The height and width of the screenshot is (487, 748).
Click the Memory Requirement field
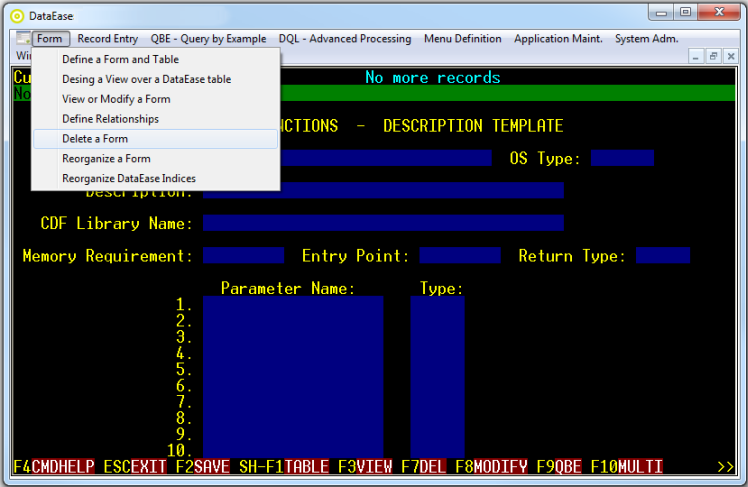coord(243,255)
